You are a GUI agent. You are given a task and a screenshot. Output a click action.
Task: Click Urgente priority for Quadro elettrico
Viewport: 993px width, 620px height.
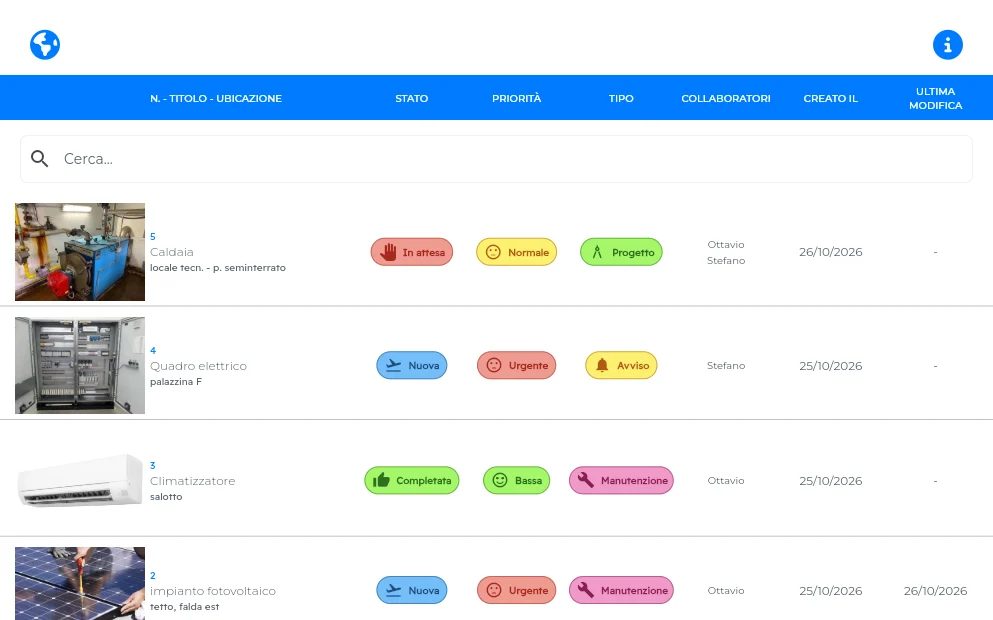click(x=517, y=365)
